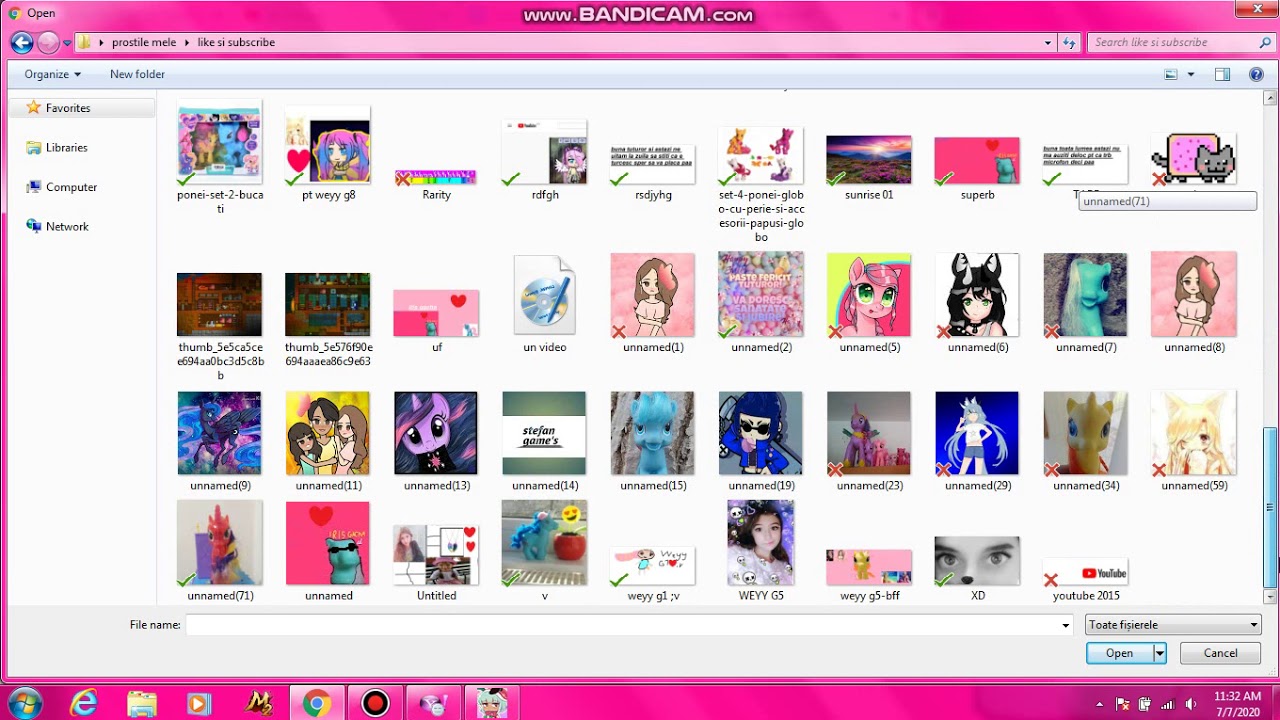
Task: Click the Cancel button
Action: [x=1220, y=653]
